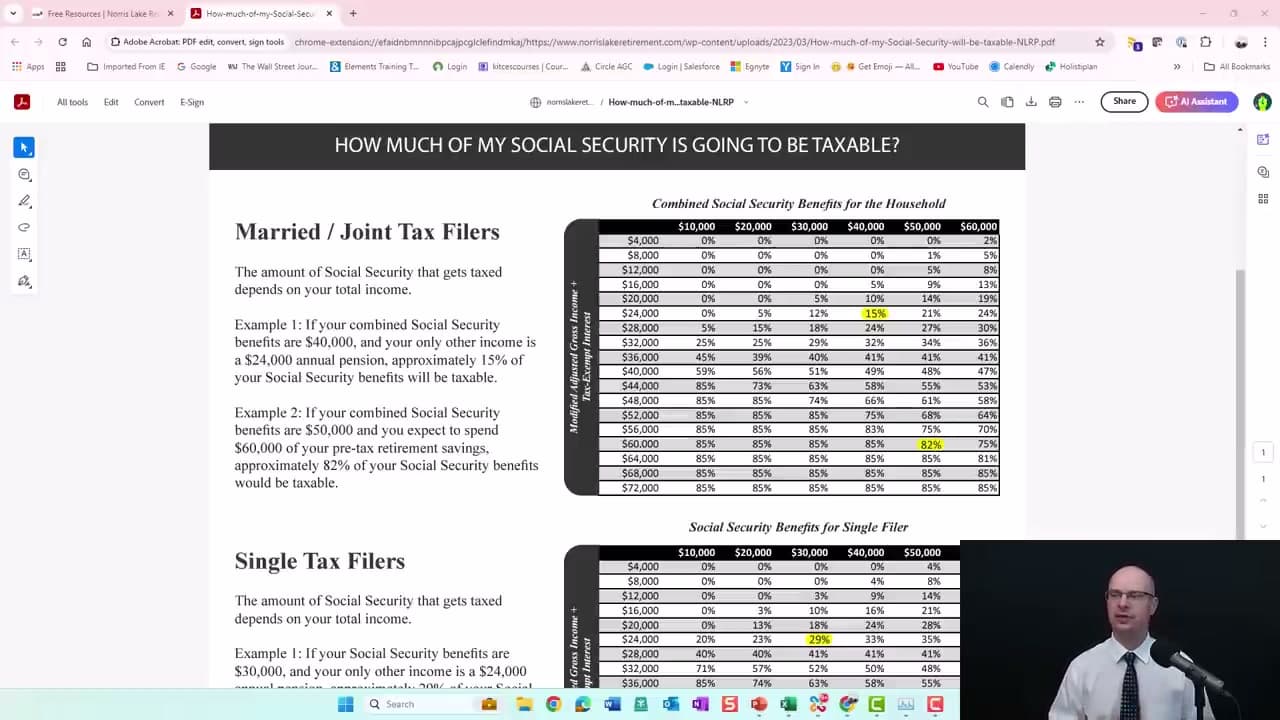Expand the file name dropdown arrow
The image size is (1280, 720).
[x=746, y=102]
